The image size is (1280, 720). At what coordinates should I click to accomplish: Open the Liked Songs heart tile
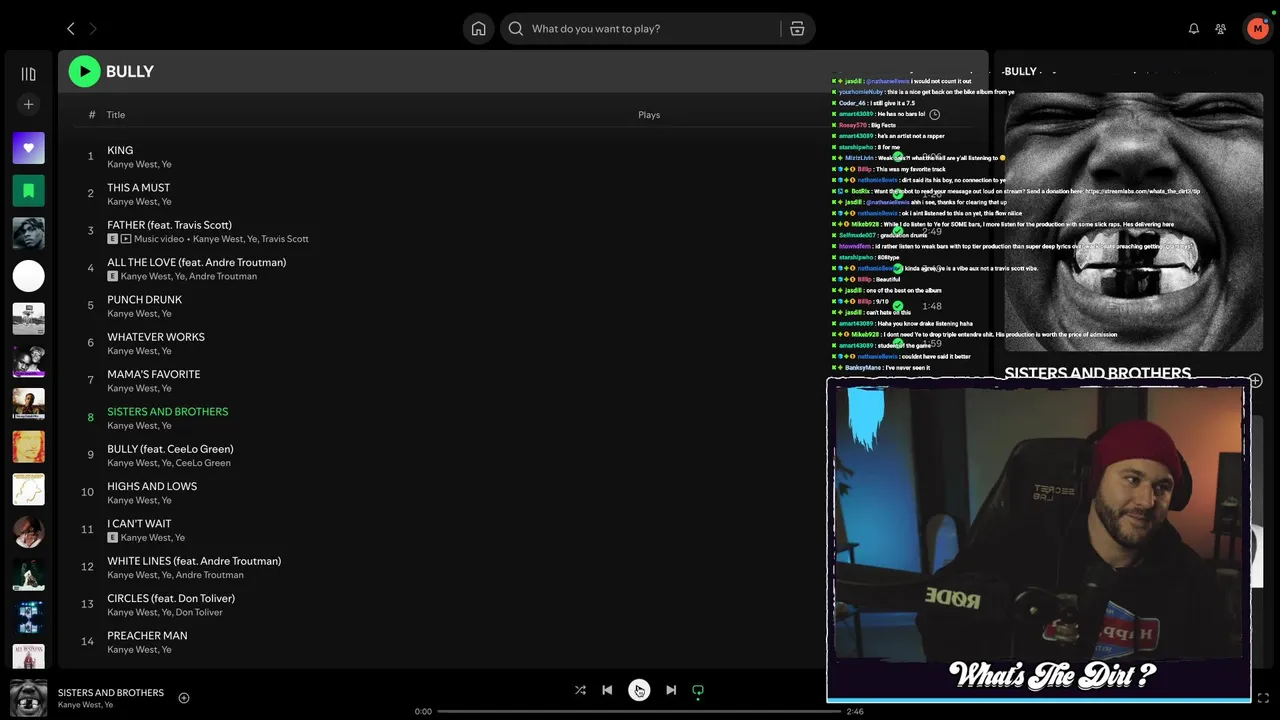click(28, 148)
